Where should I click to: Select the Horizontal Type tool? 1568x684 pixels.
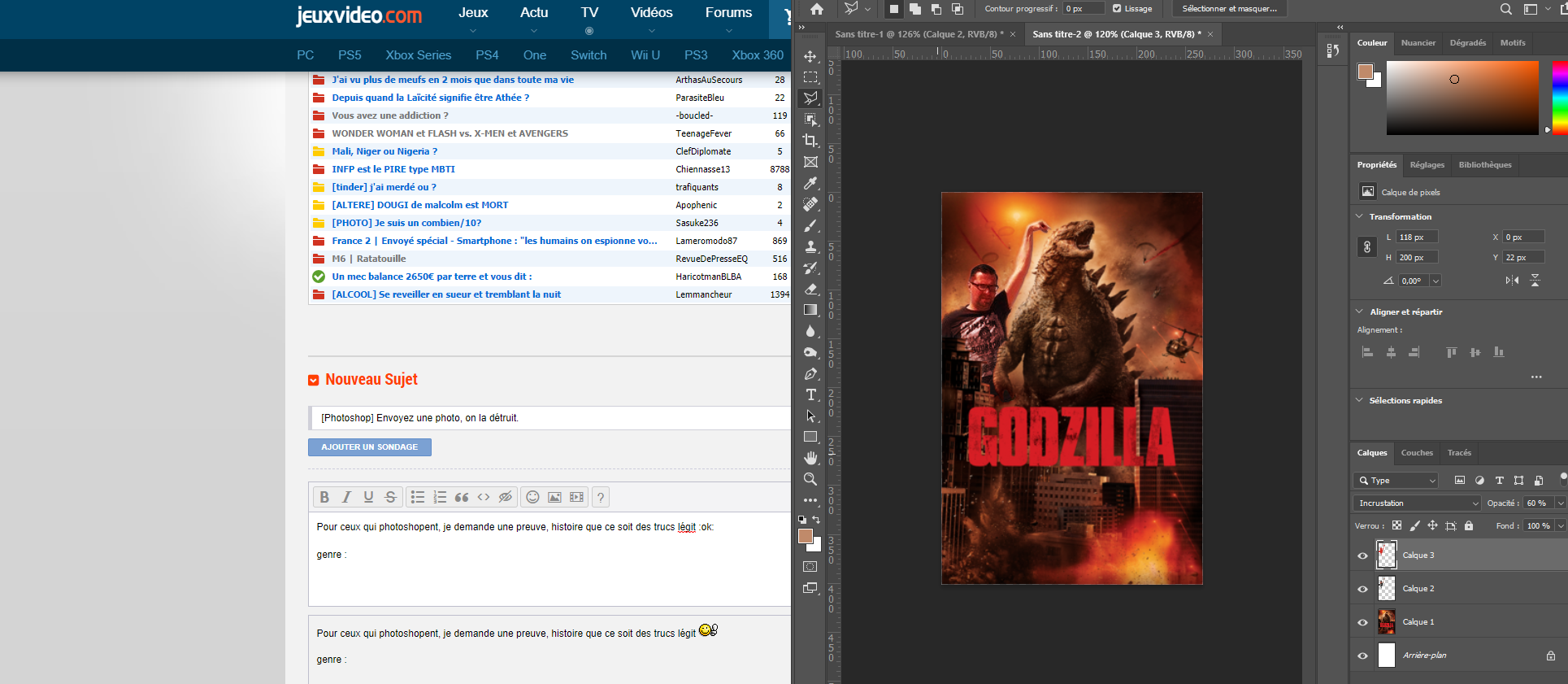tap(810, 394)
